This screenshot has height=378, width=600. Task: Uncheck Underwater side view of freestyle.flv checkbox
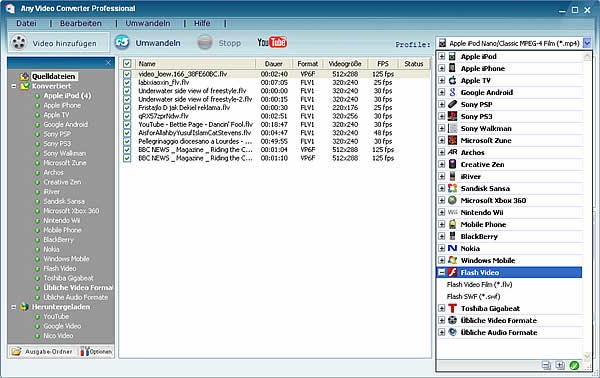(127, 91)
